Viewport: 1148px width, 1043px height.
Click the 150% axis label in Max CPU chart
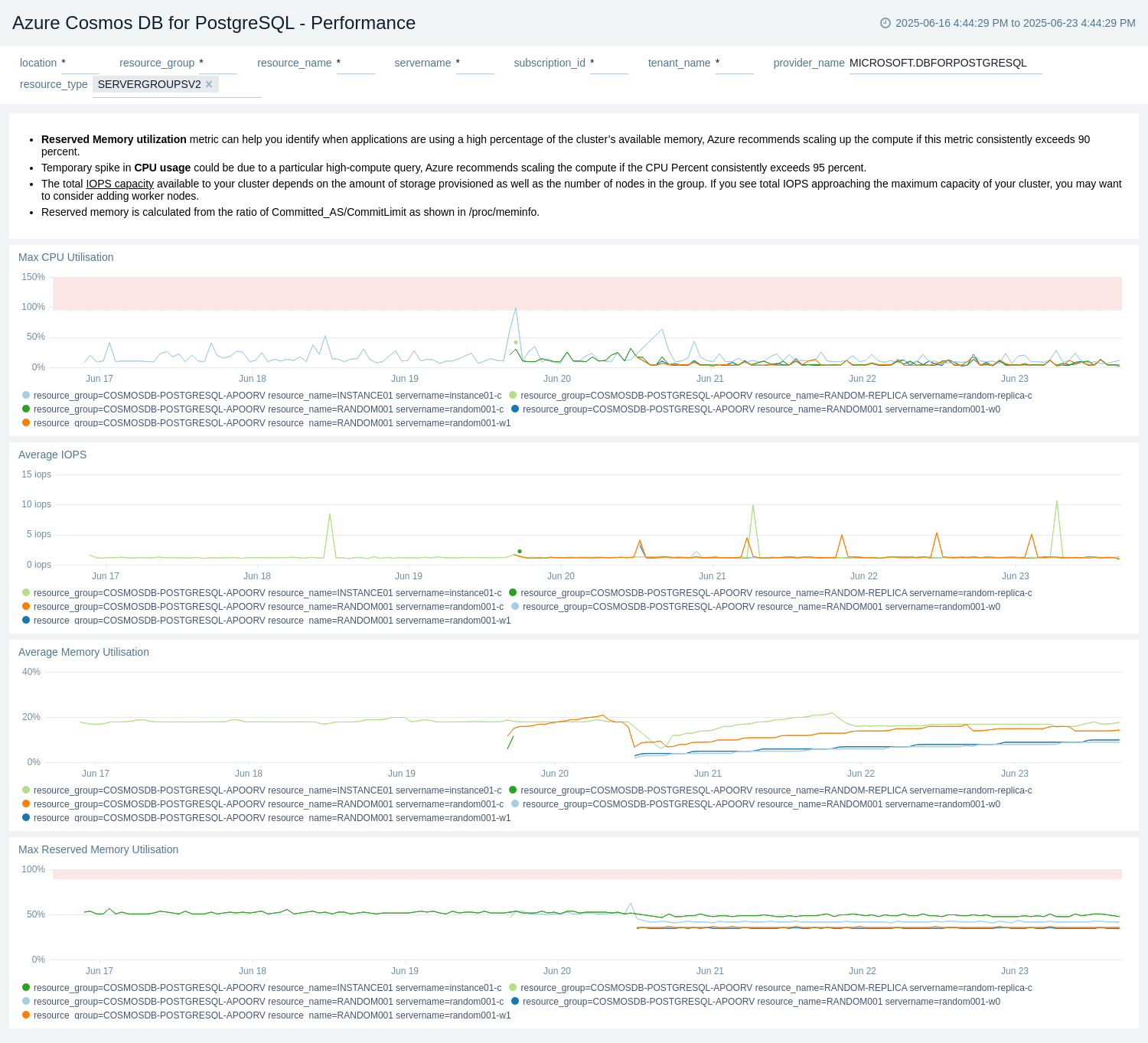pyautogui.click(x=33, y=277)
